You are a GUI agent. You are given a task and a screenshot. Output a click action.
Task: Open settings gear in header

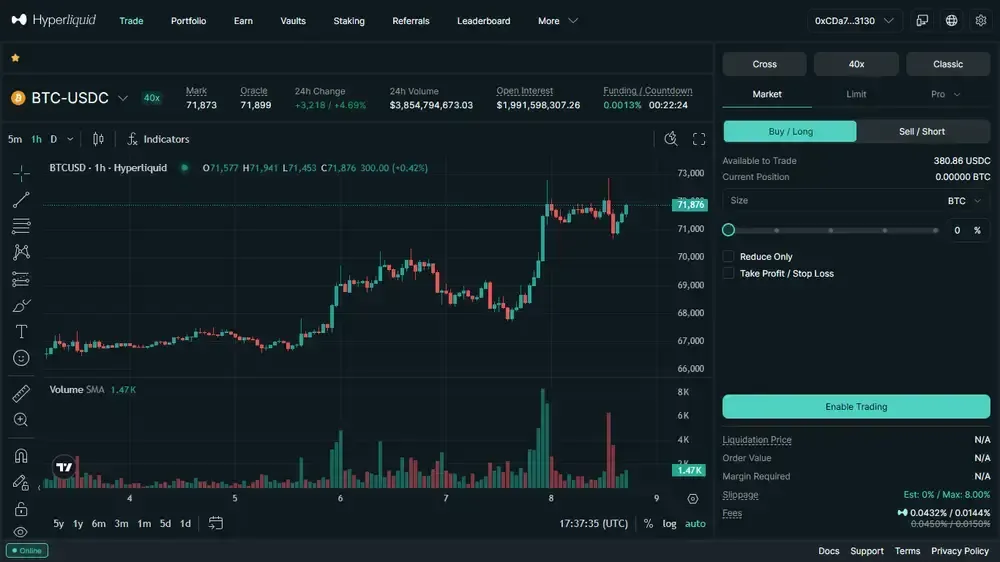pos(979,20)
